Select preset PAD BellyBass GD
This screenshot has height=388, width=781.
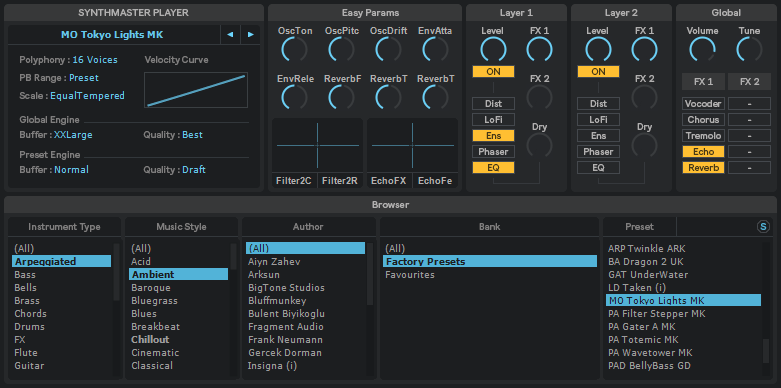(683, 366)
